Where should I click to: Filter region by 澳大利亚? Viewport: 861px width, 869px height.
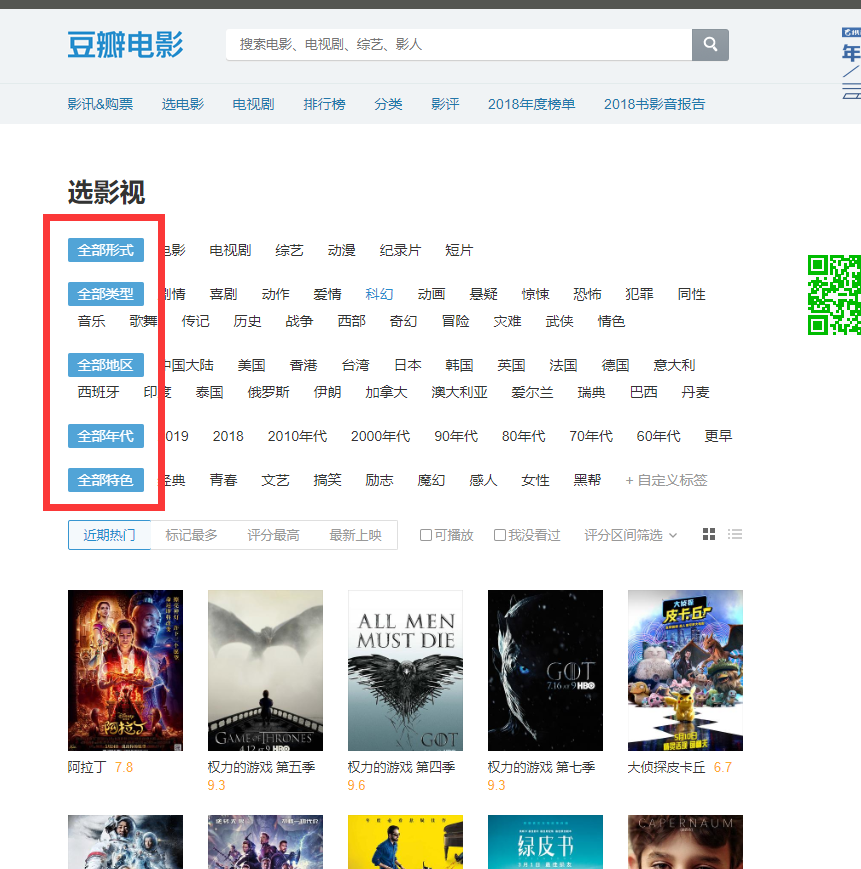coord(459,392)
